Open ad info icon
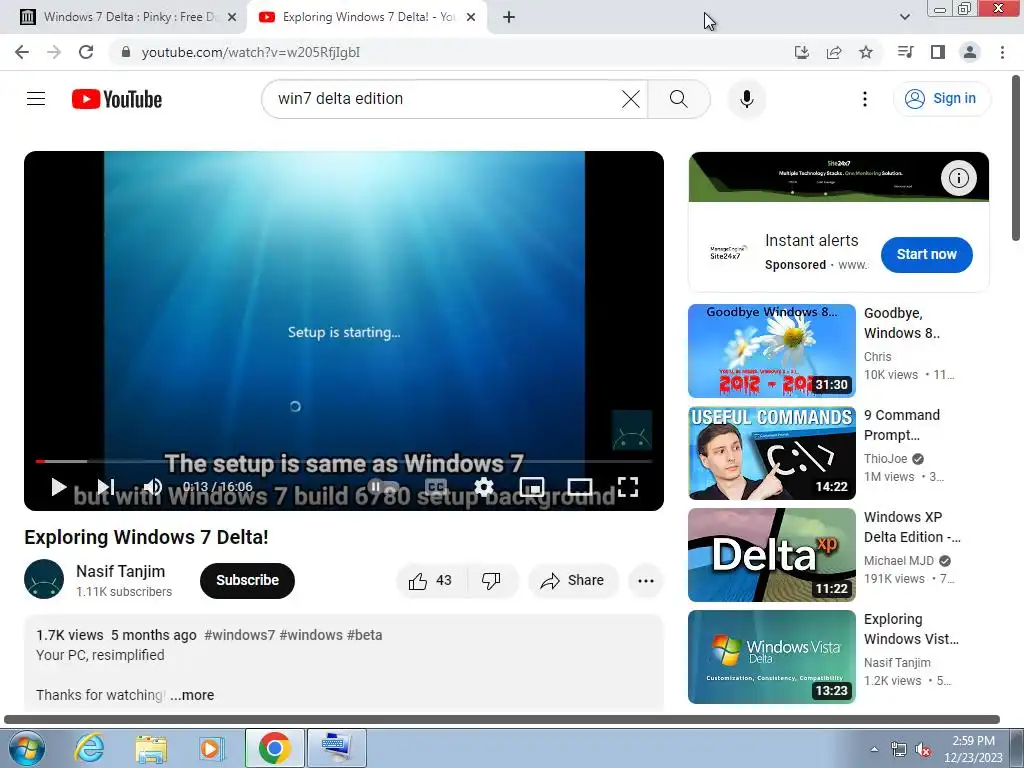Image resolution: width=1024 pixels, height=768 pixels. pyautogui.click(x=959, y=178)
